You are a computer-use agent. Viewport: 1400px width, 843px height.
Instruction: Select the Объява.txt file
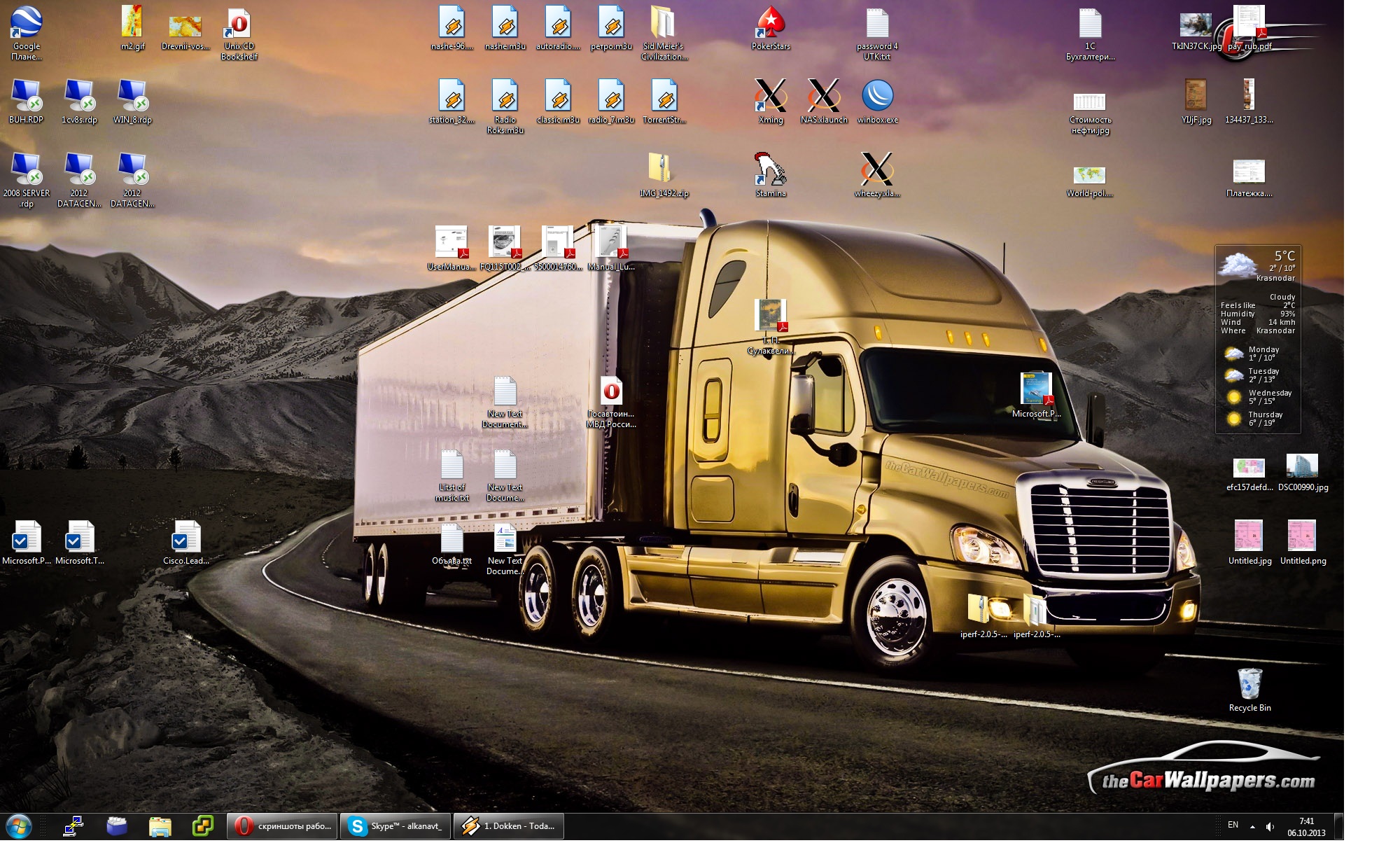(451, 544)
